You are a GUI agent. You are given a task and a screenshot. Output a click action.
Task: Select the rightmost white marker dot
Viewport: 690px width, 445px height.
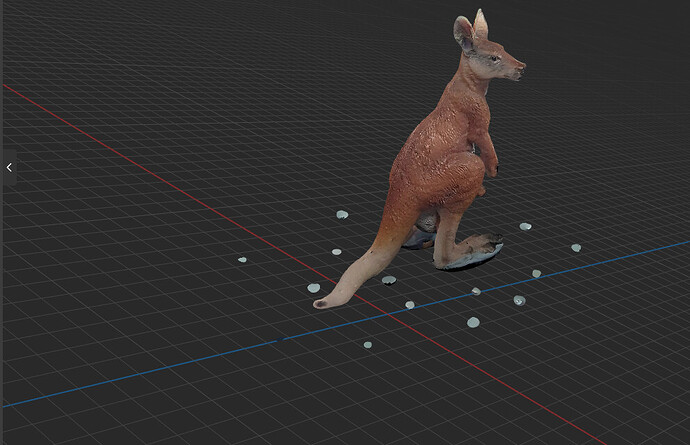(576, 248)
